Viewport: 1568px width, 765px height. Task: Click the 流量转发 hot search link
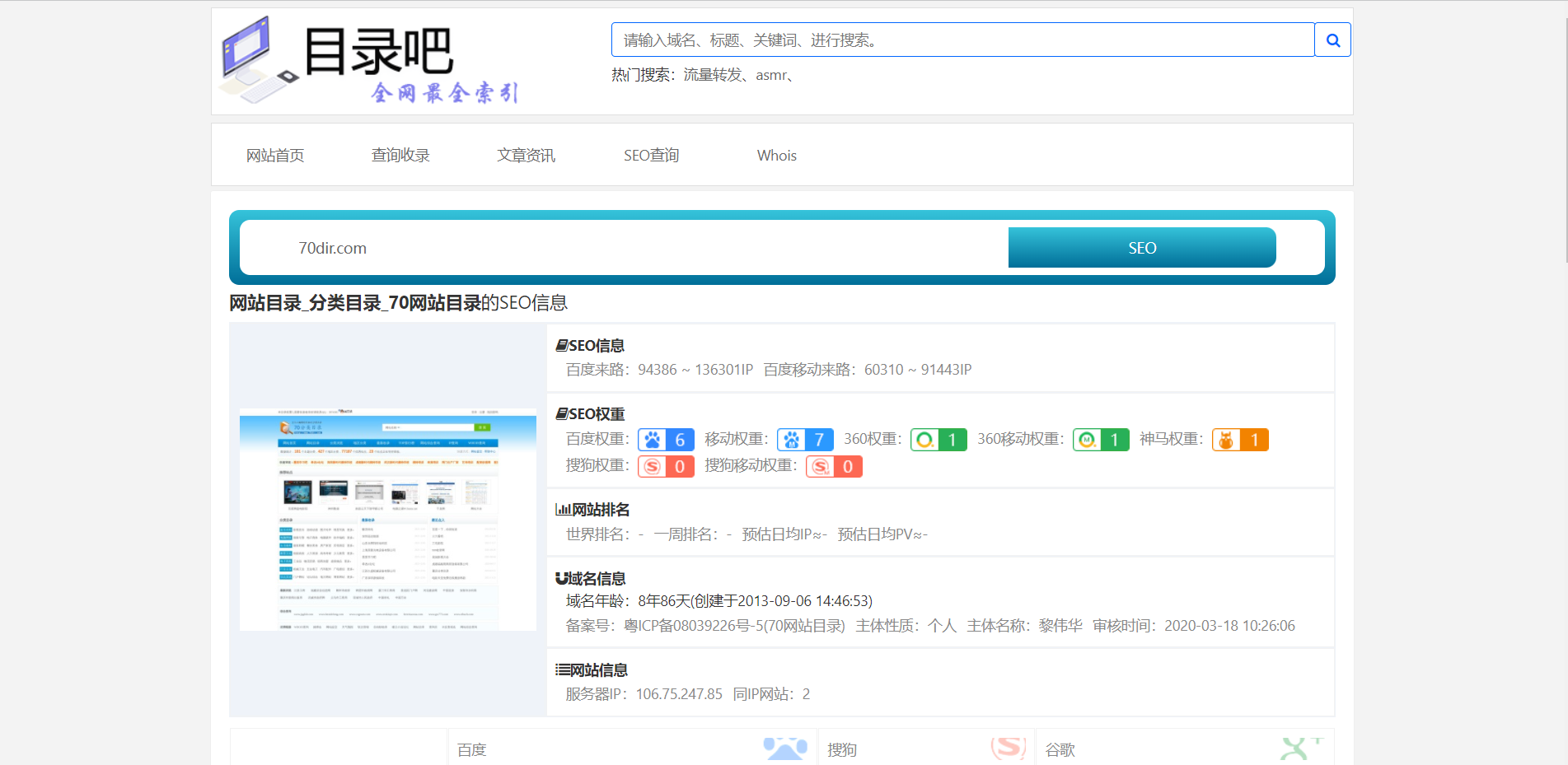tap(713, 75)
